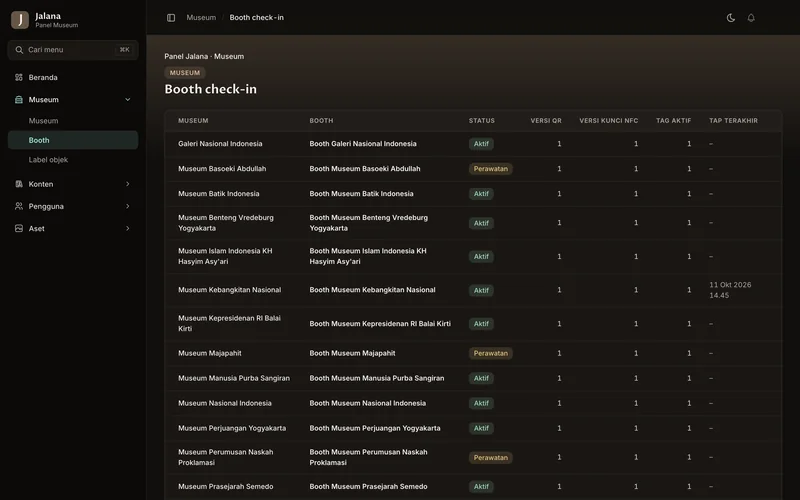Open the Aset menu item
Viewport: 800px width, 500px height.
coord(73,229)
